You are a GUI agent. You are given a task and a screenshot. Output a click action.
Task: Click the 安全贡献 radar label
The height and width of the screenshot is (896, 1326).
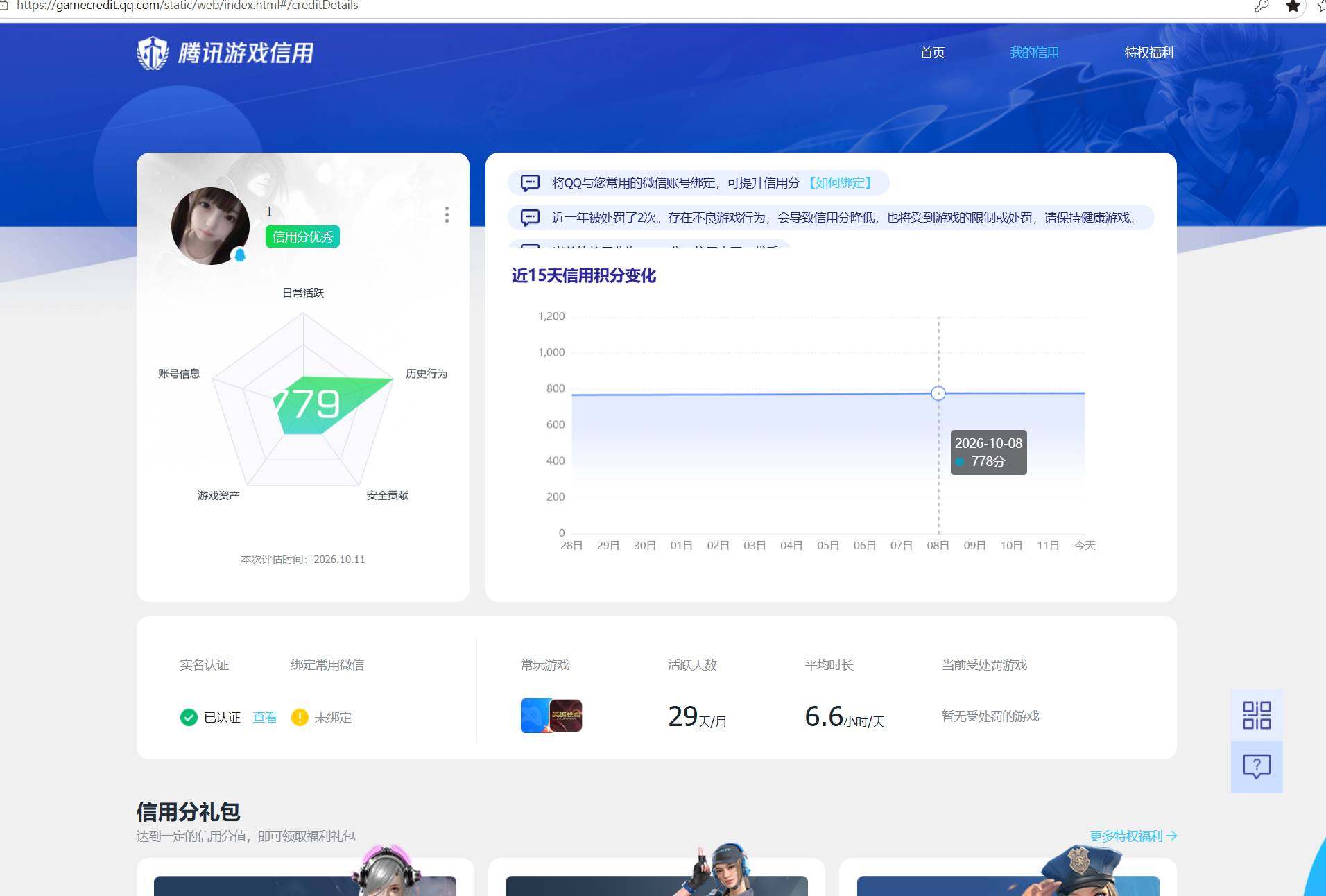coord(388,496)
